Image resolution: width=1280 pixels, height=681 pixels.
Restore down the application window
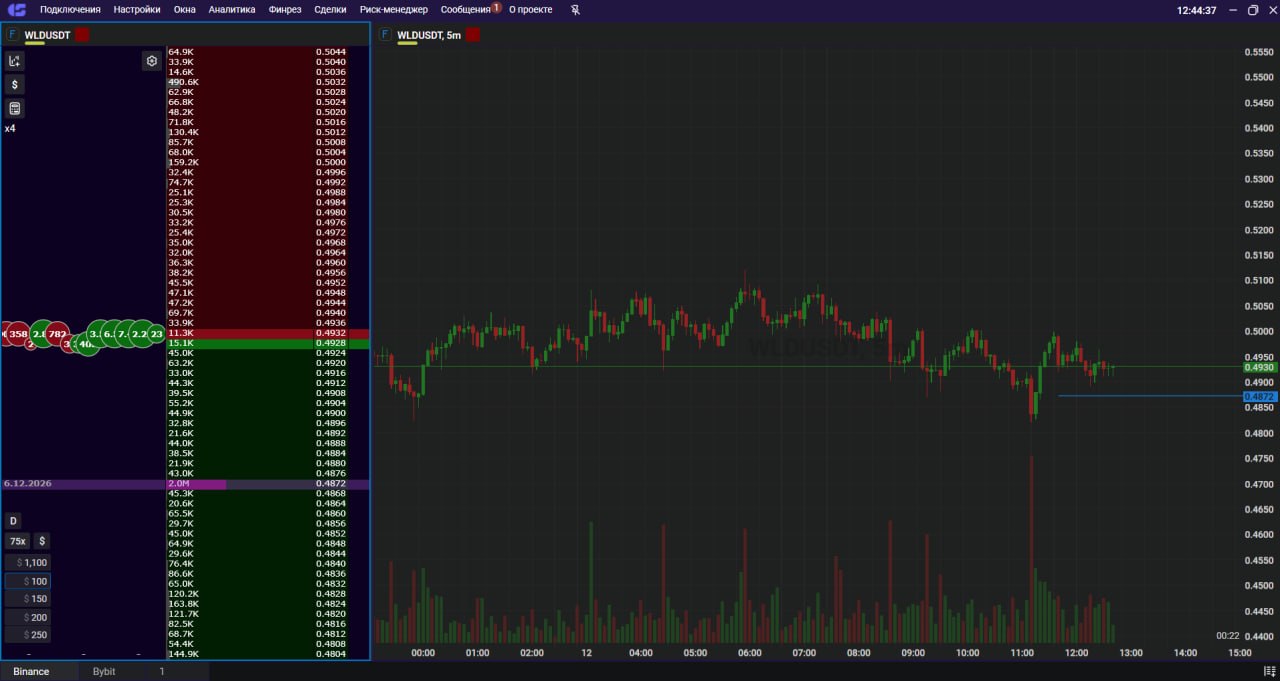1253,10
